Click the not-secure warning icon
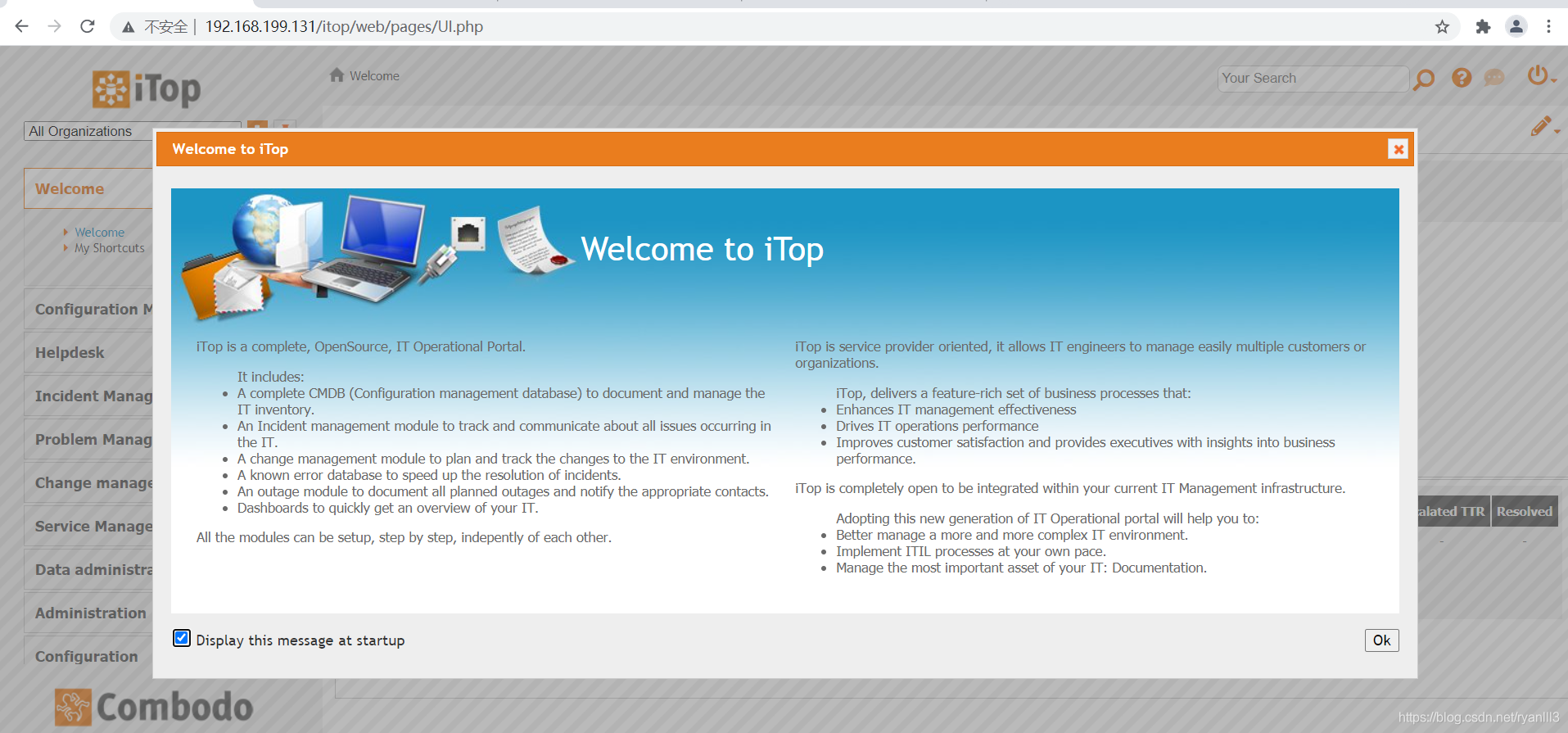 click(129, 27)
